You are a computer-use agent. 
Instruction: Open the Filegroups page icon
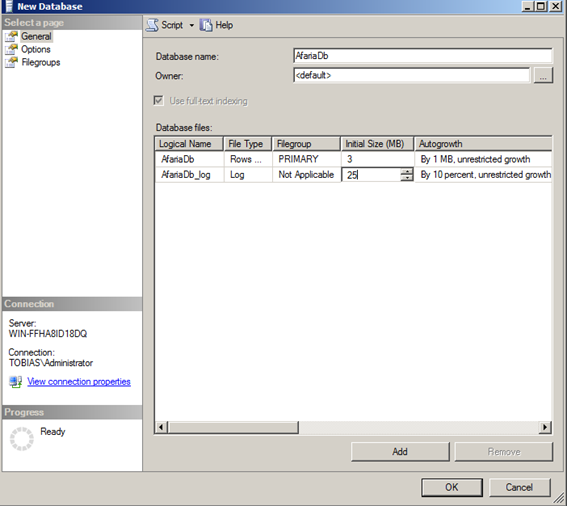(x=11, y=62)
